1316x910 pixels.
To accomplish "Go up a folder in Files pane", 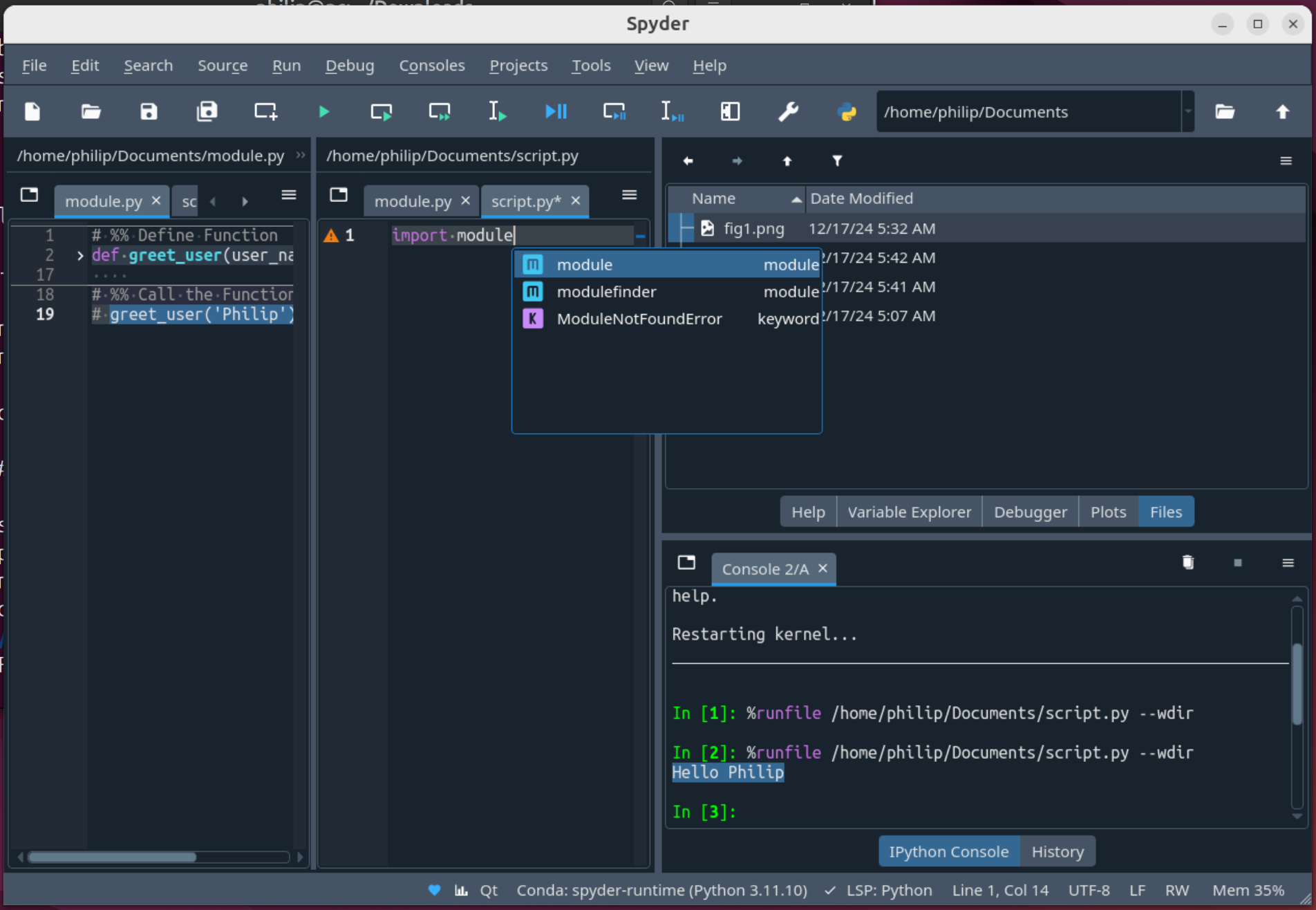I will (x=787, y=161).
